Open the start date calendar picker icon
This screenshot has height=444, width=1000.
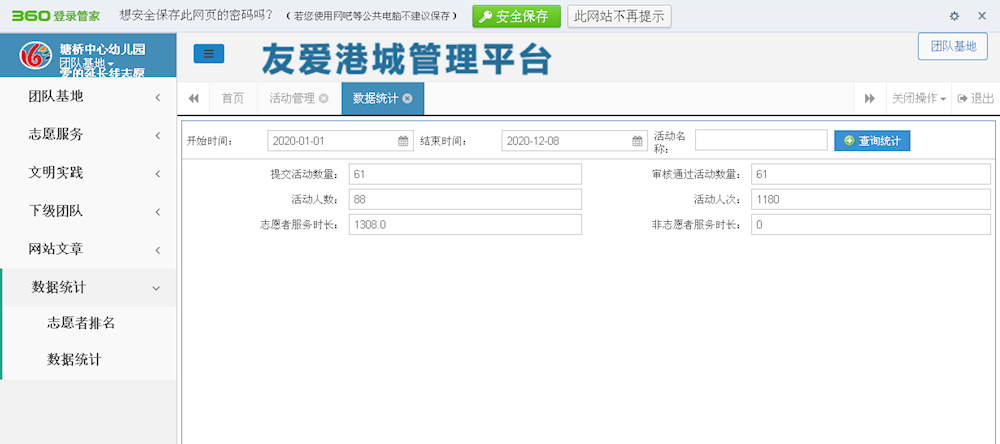(403, 141)
